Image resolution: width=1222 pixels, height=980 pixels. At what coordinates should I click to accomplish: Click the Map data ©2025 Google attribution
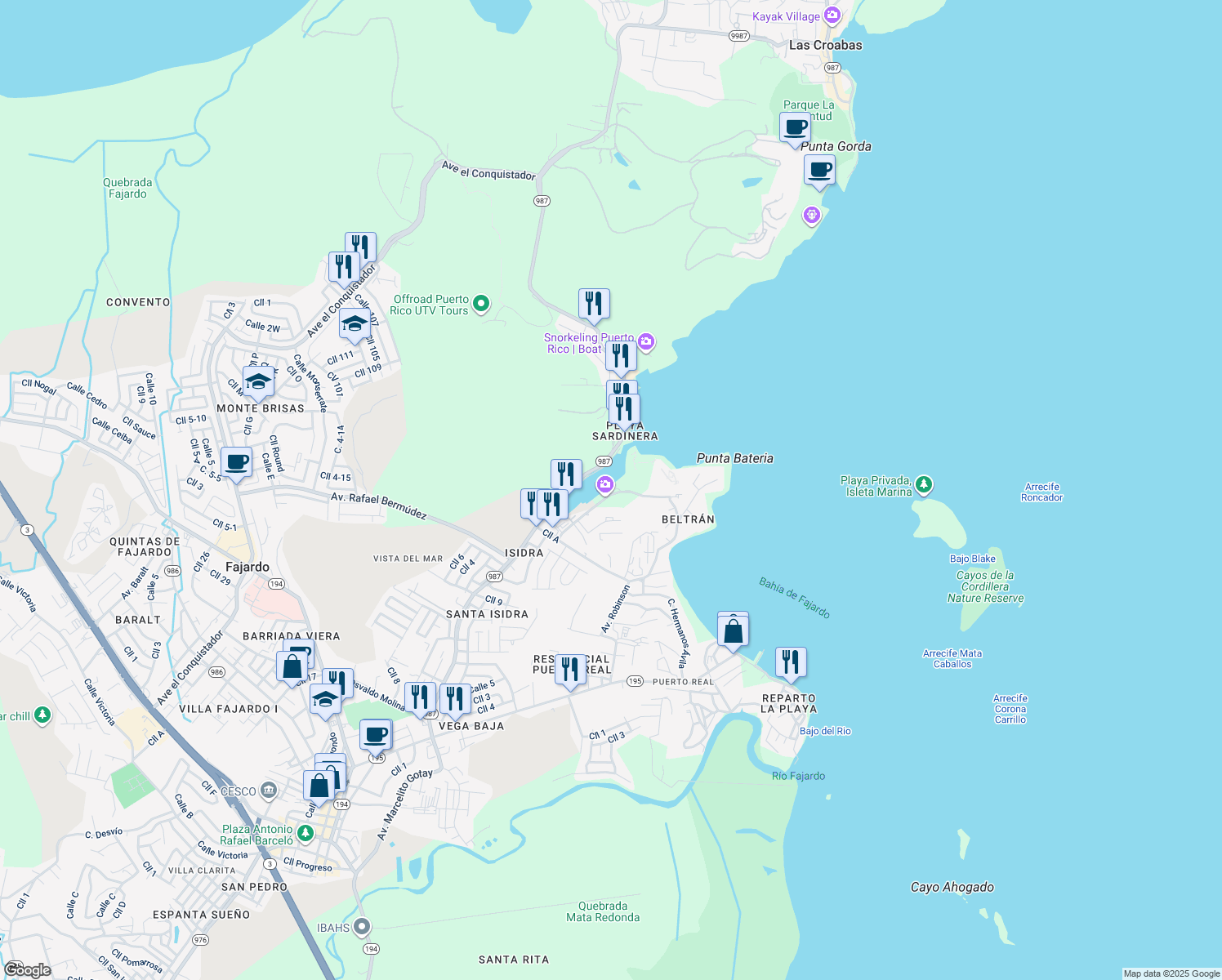(x=1171, y=973)
